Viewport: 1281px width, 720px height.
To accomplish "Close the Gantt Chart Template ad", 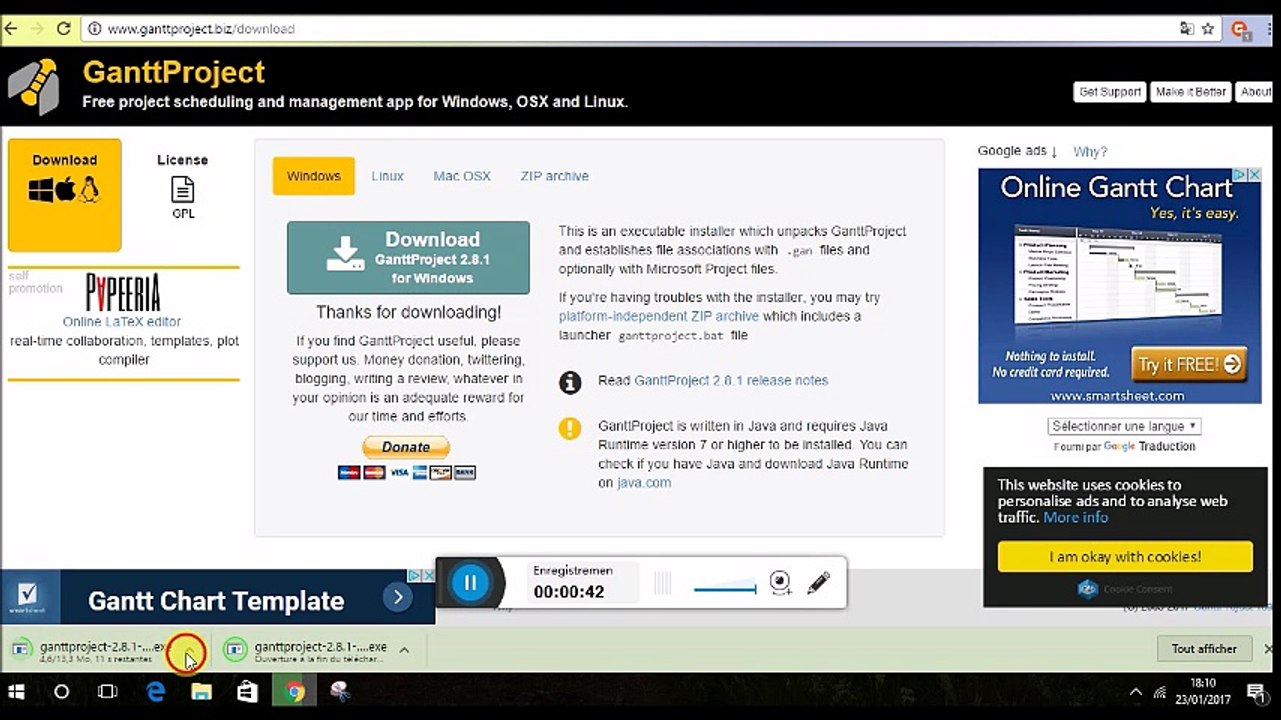I will [x=428, y=576].
